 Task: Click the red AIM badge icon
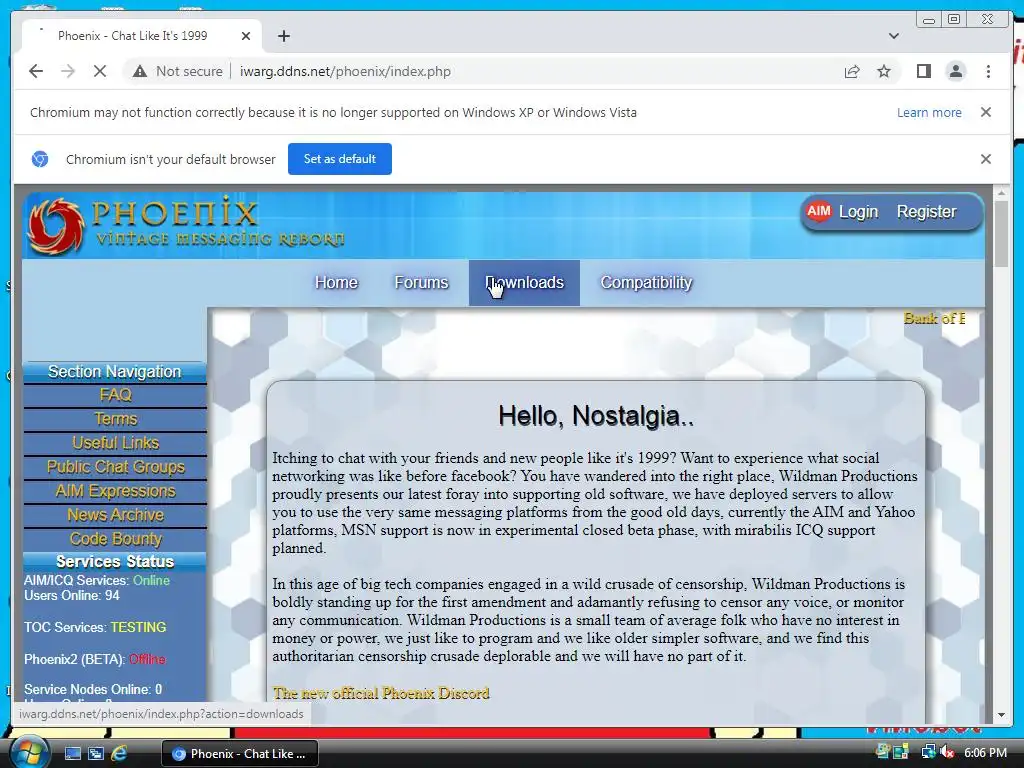(x=818, y=211)
